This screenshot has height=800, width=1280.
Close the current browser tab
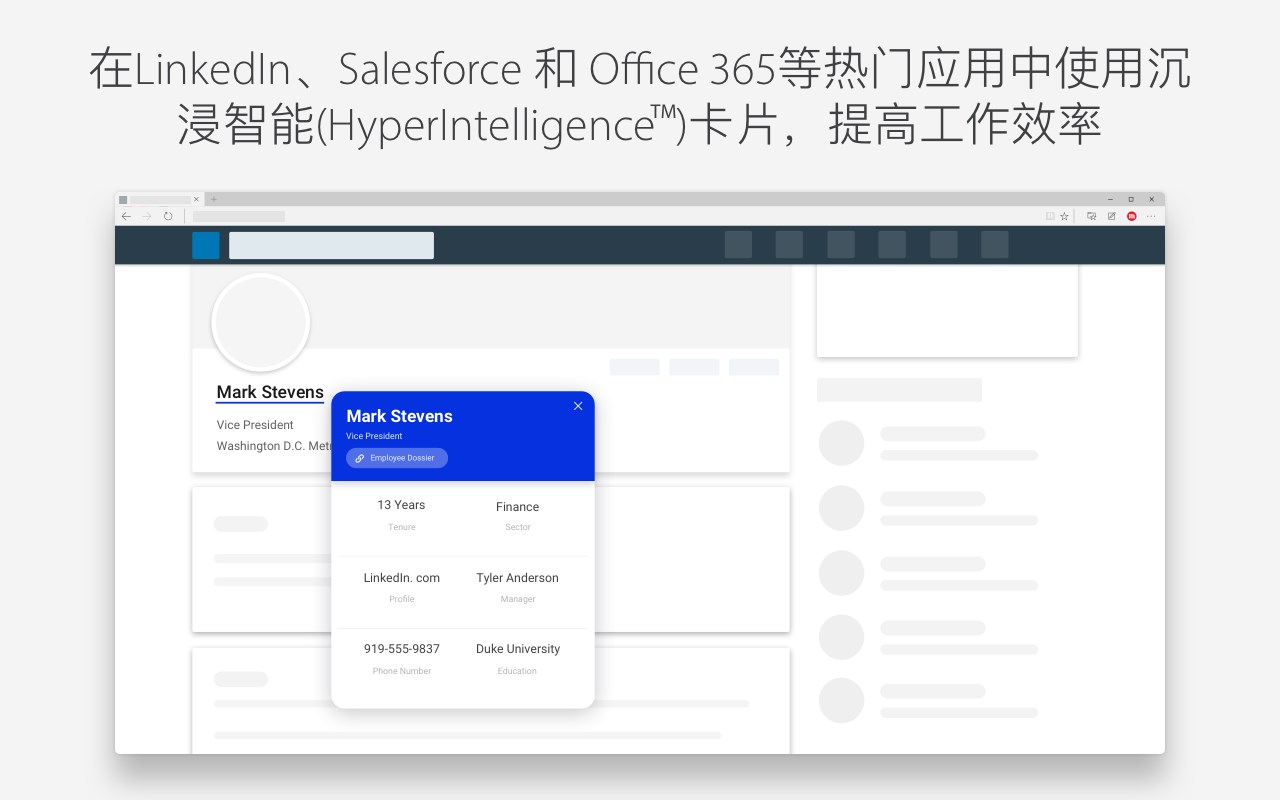196,199
